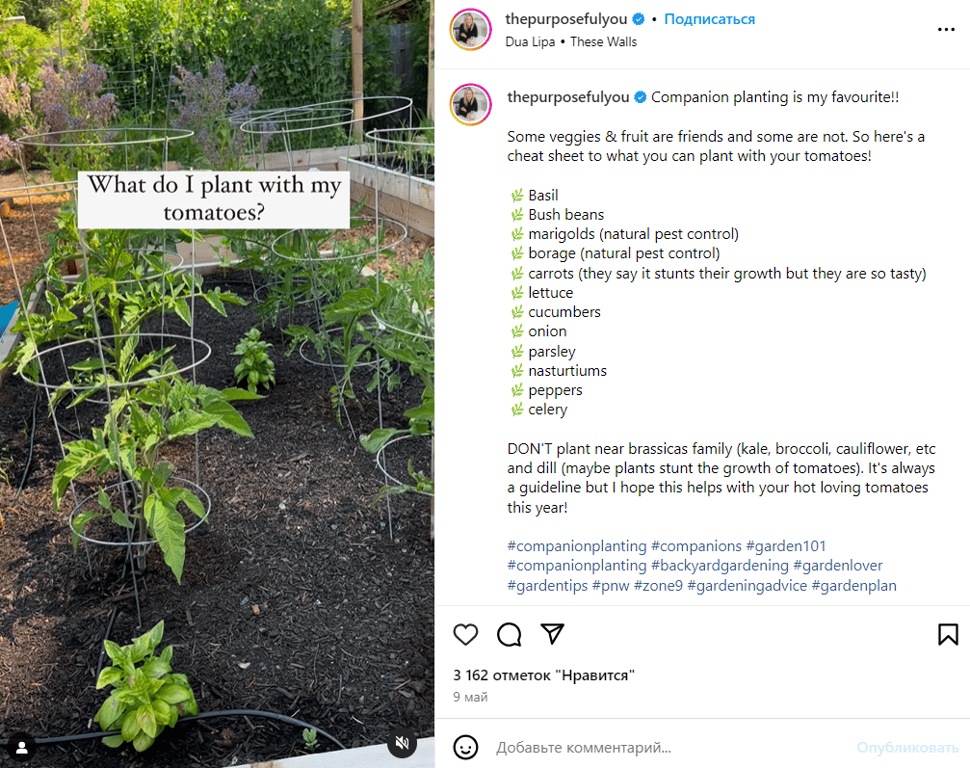Share the post via paper plane icon
The height and width of the screenshot is (768, 970).
tap(552, 634)
